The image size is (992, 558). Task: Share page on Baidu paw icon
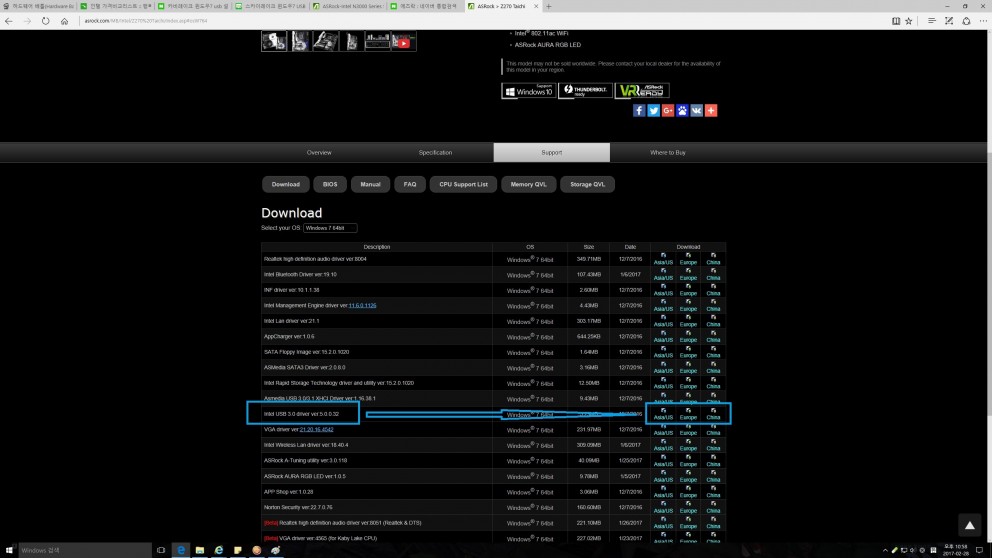(x=682, y=111)
